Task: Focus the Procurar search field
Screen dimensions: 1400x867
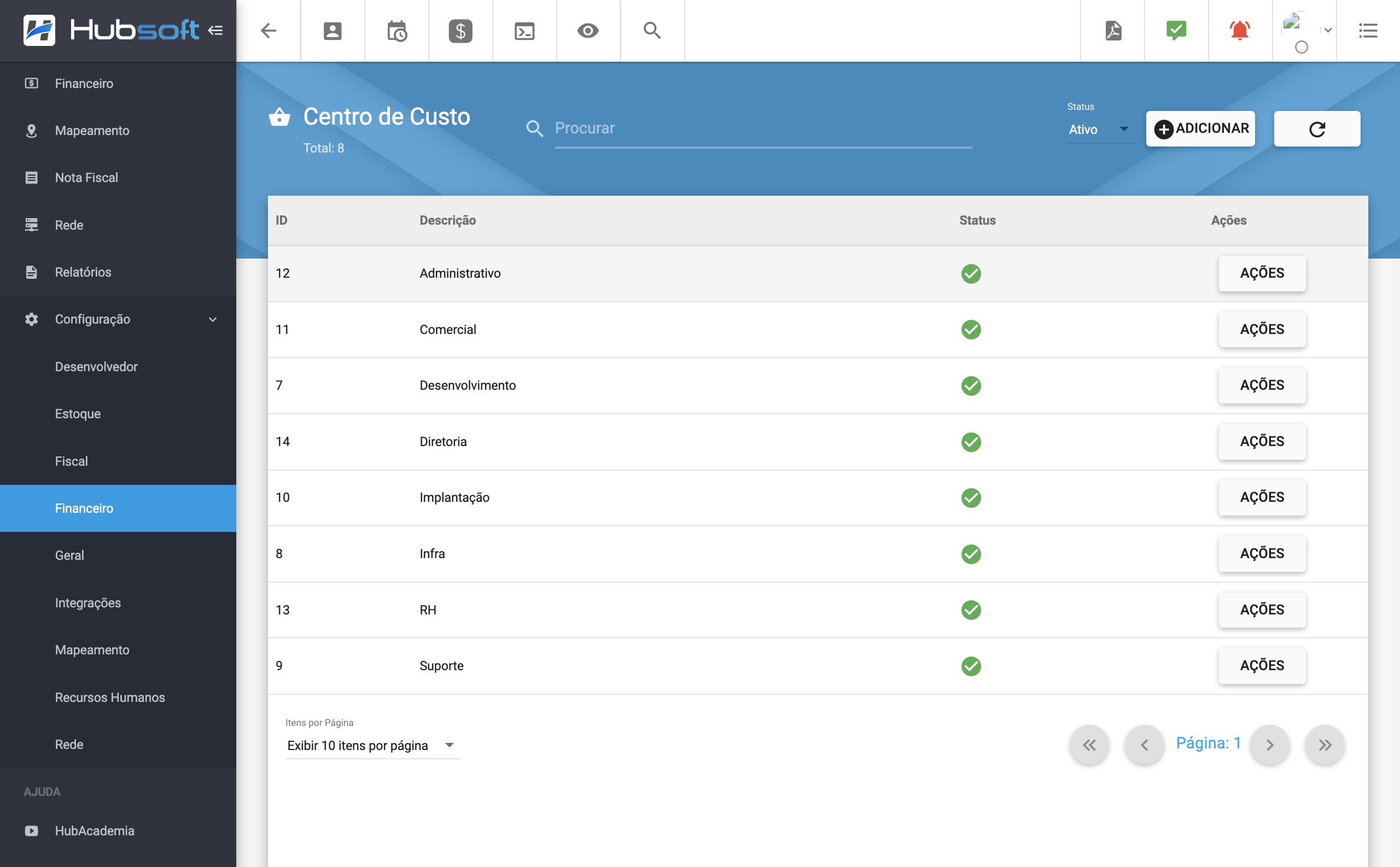Action: tap(763, 128)
